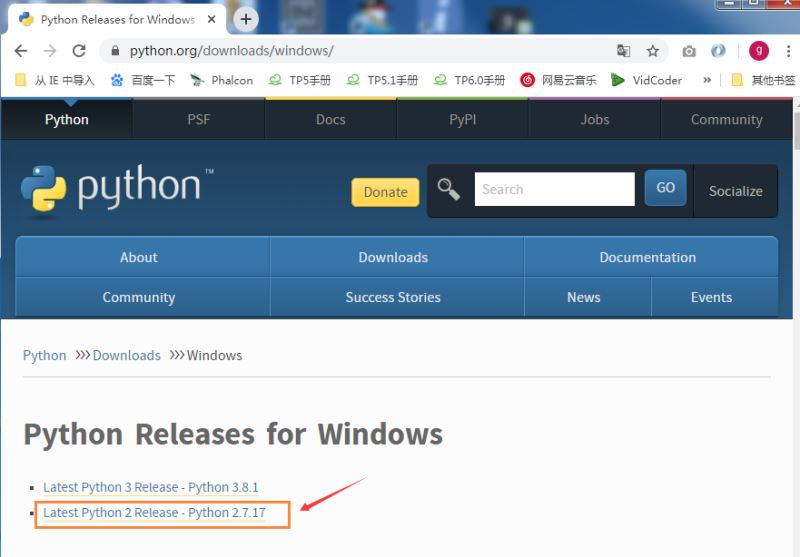Open the TP5.1手册 bookmark
The width and height of the screenshot is (800, 557).
coord(382,80)
